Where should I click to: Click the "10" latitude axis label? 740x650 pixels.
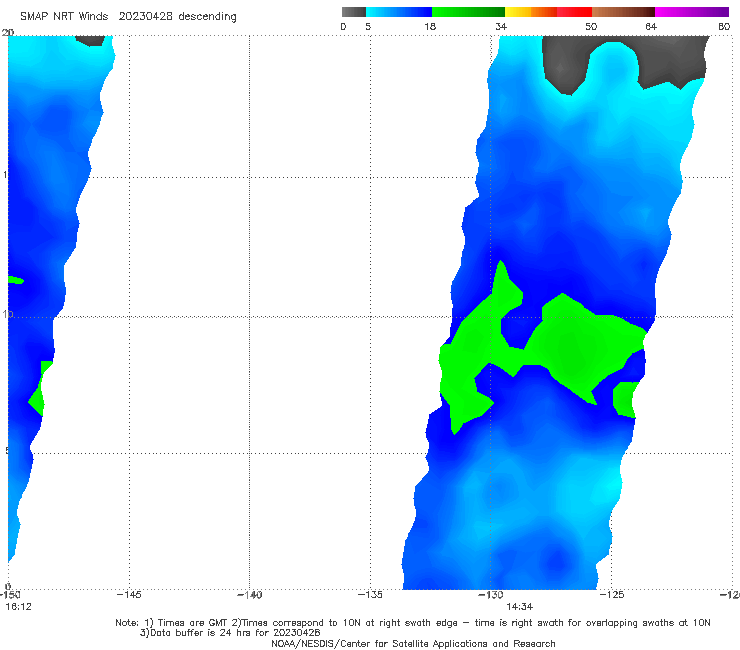tap(7, 314)
